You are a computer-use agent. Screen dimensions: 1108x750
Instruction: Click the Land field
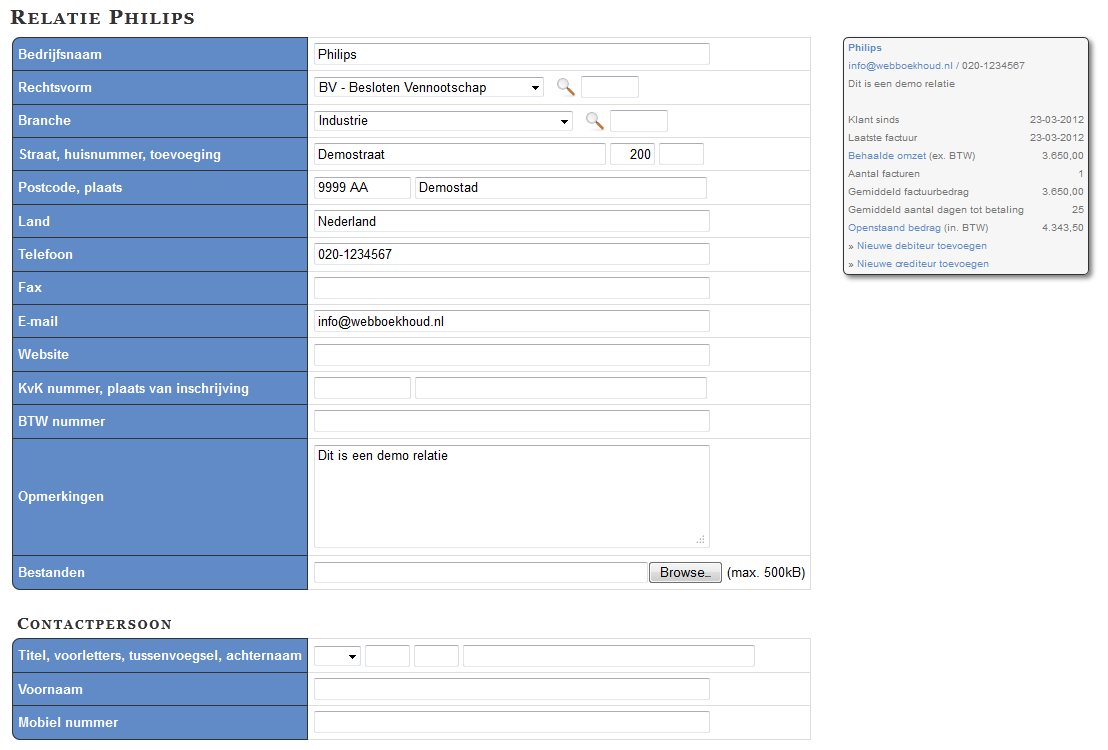coord(512,221)
